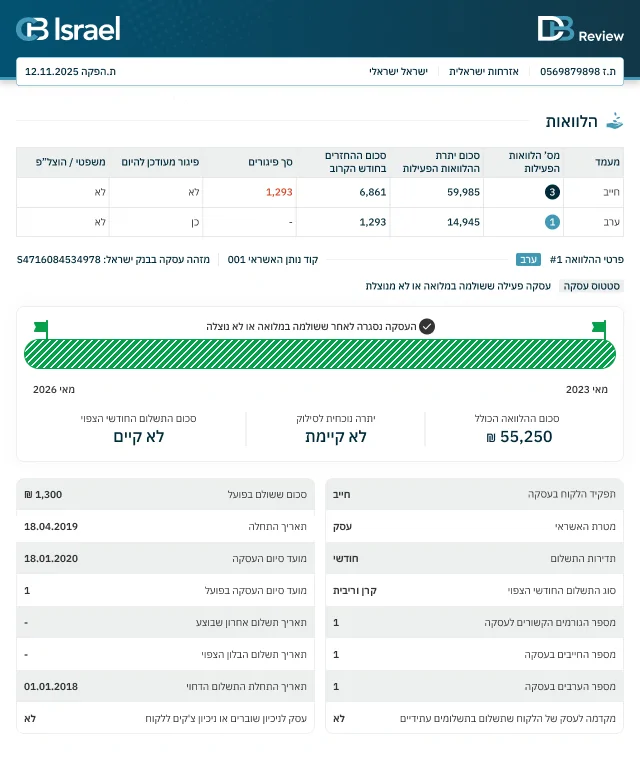The image size is (640, 772).
Task: Click the deferred payment date 01.01.2018
Action: pos(51,686)
